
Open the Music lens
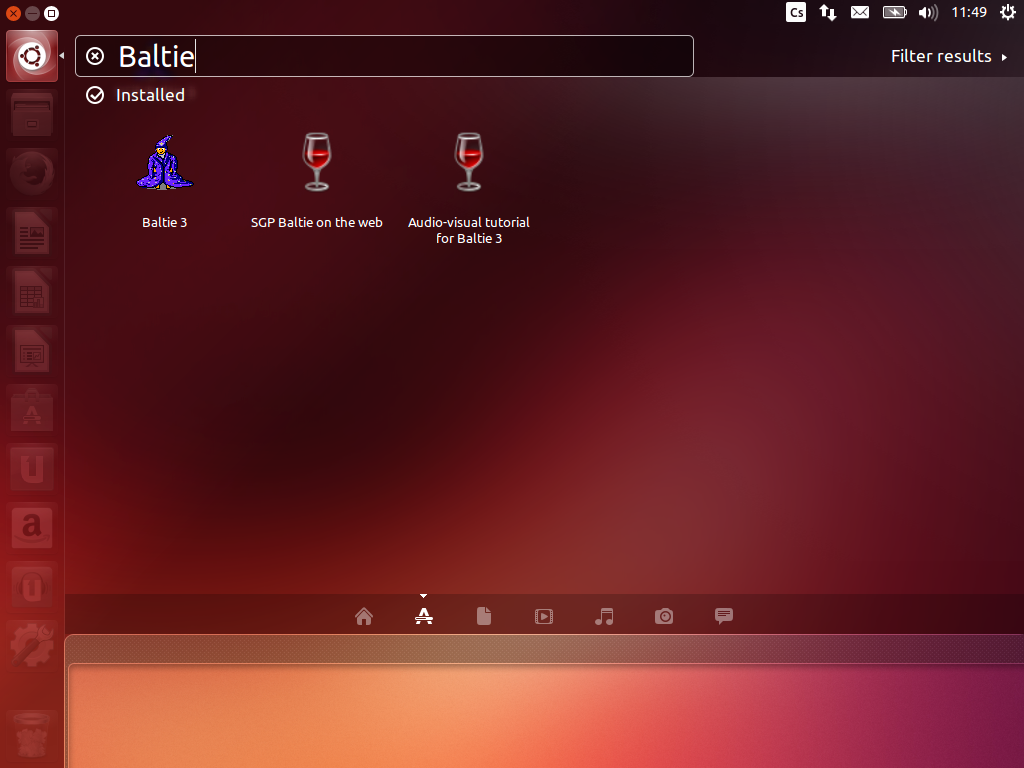[x=604, y=616]
